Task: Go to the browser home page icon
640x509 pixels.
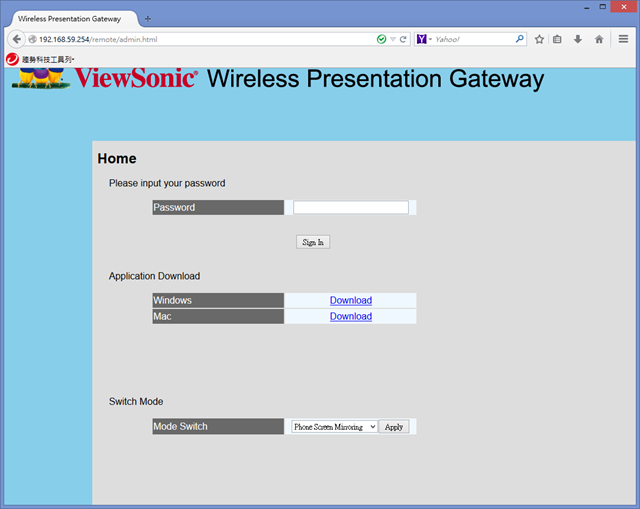Action: click(x=599, y=39)
